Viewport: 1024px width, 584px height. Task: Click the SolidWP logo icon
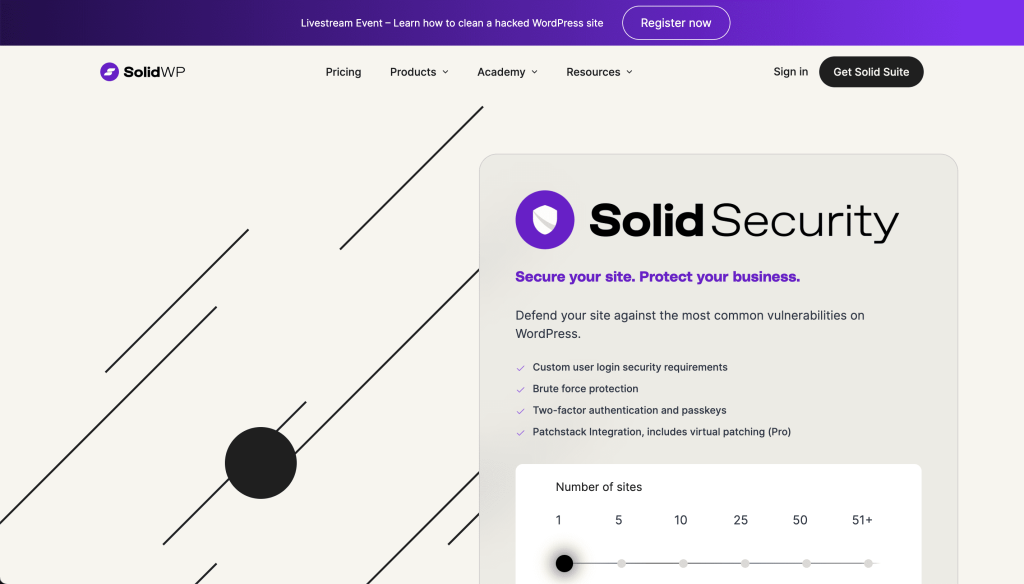pos(109,72)
